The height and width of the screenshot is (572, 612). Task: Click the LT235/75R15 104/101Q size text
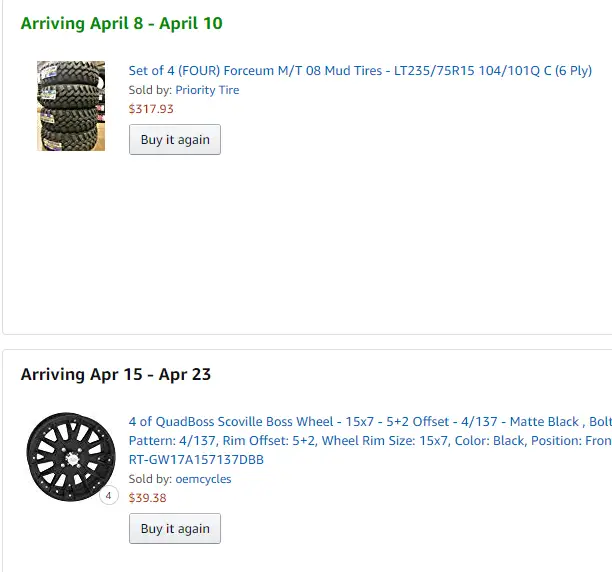coord(467,71)
